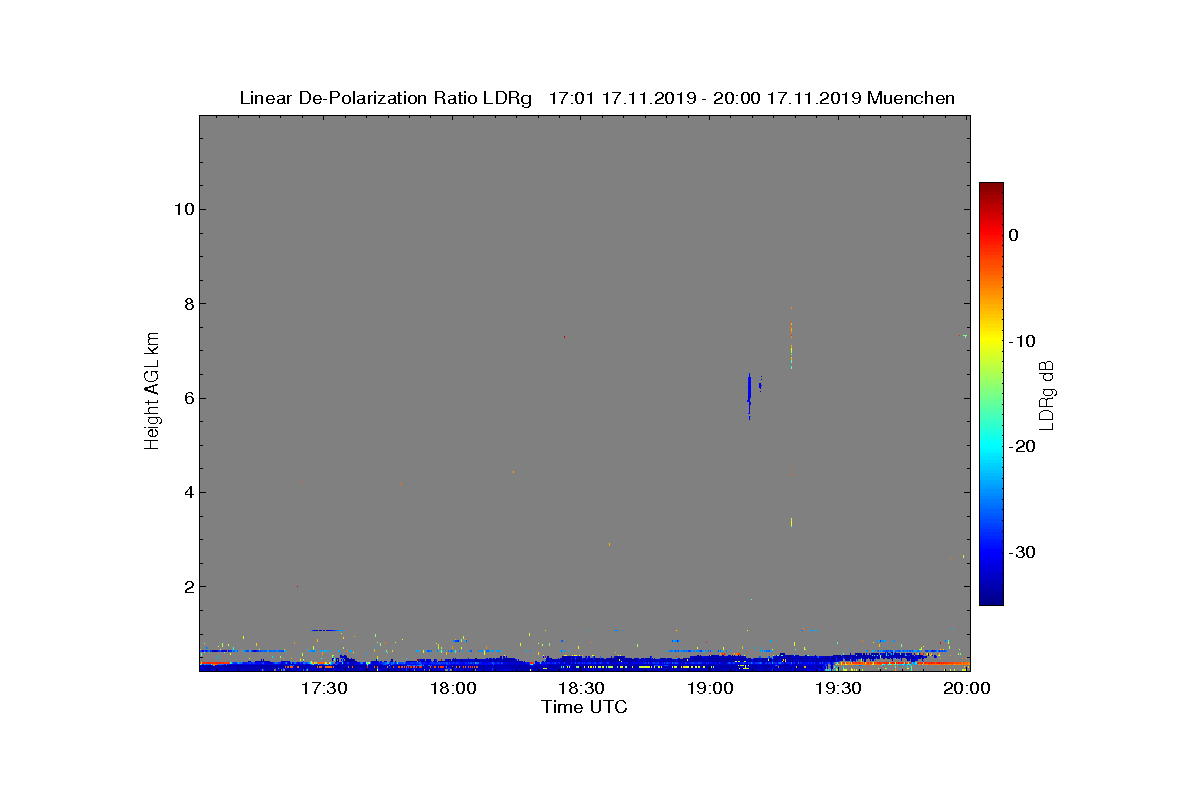Click the colorbar value -20
The height and width of the screenshot is (800, 1200).
[1021, 446]
